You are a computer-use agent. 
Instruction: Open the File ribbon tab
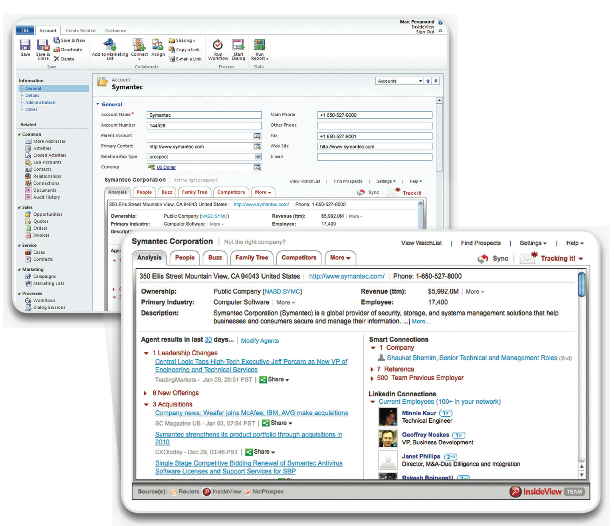pos(25,30)
